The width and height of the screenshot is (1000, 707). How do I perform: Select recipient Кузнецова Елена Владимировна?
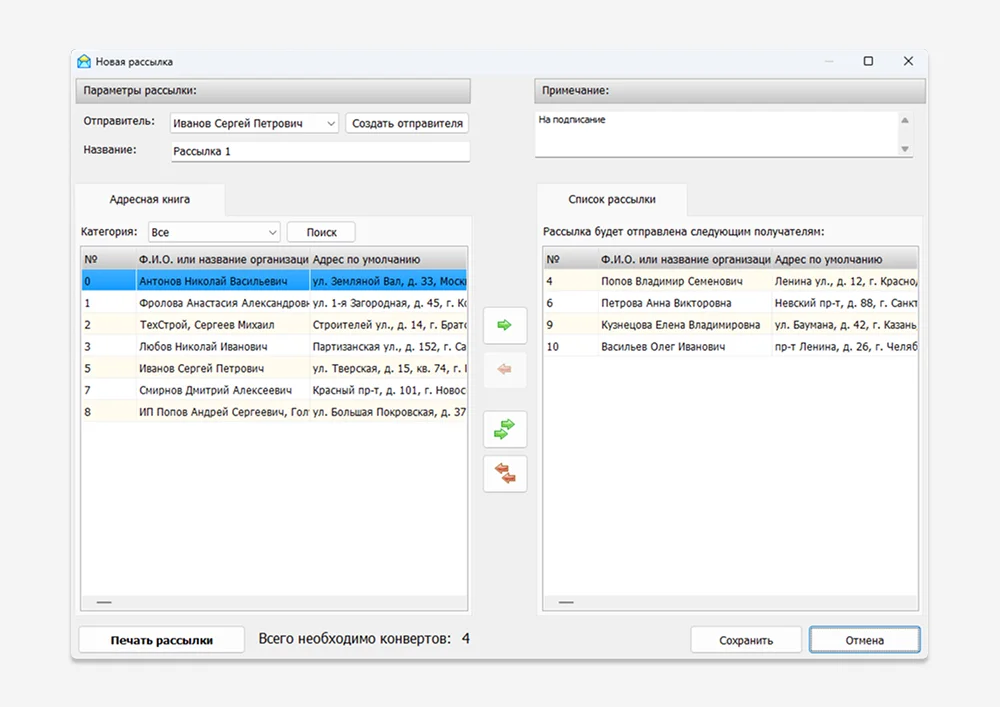pyautogui.click(x=731, y=324)
